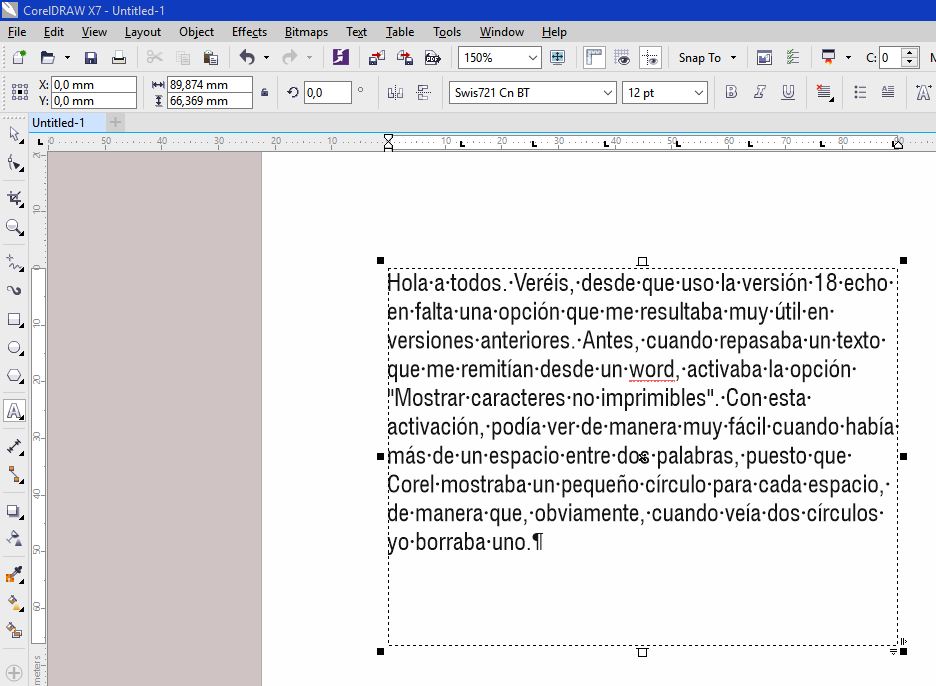This screenshot has height=686, width=936.
Task: Select the Crop tool
Action: click(x=14, y=199)
